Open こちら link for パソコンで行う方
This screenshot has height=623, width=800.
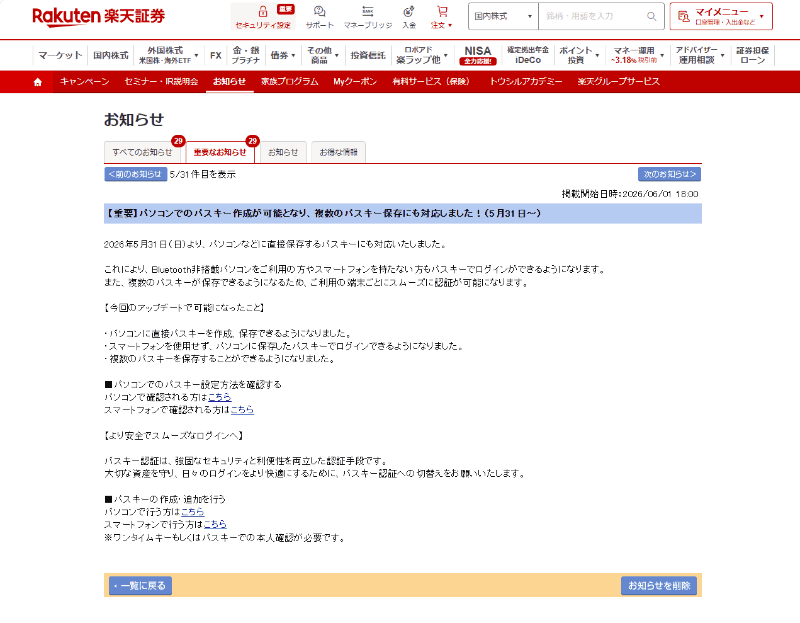[192, 512]
